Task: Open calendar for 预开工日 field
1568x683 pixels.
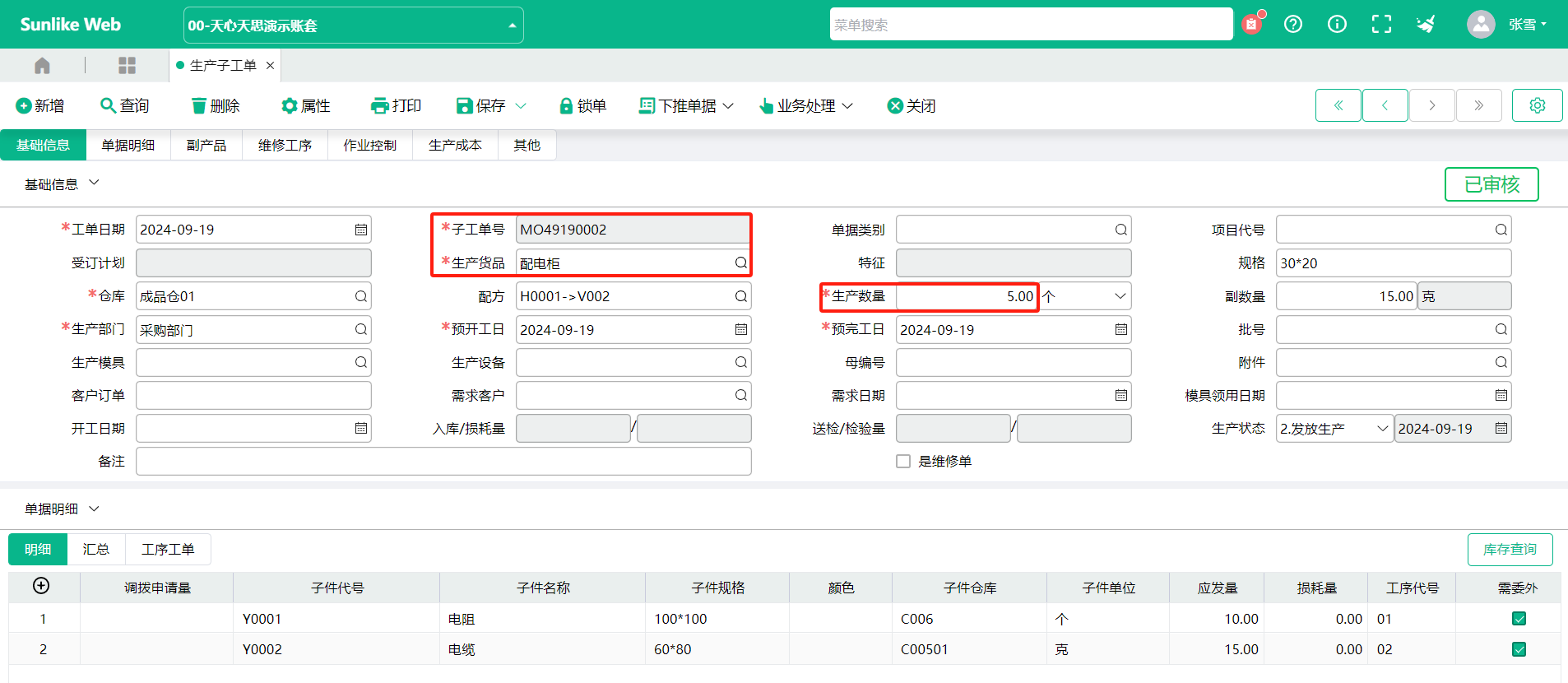Action: point(741,329)
